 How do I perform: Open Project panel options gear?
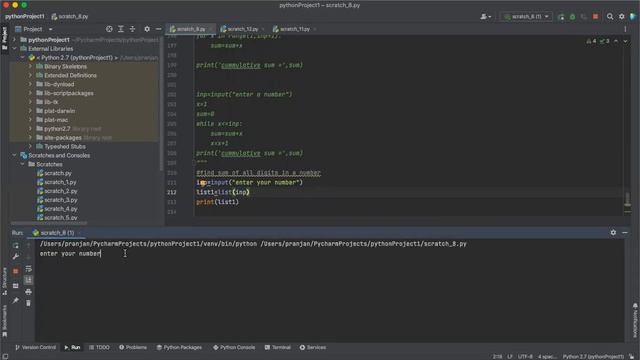pos(147,29)
